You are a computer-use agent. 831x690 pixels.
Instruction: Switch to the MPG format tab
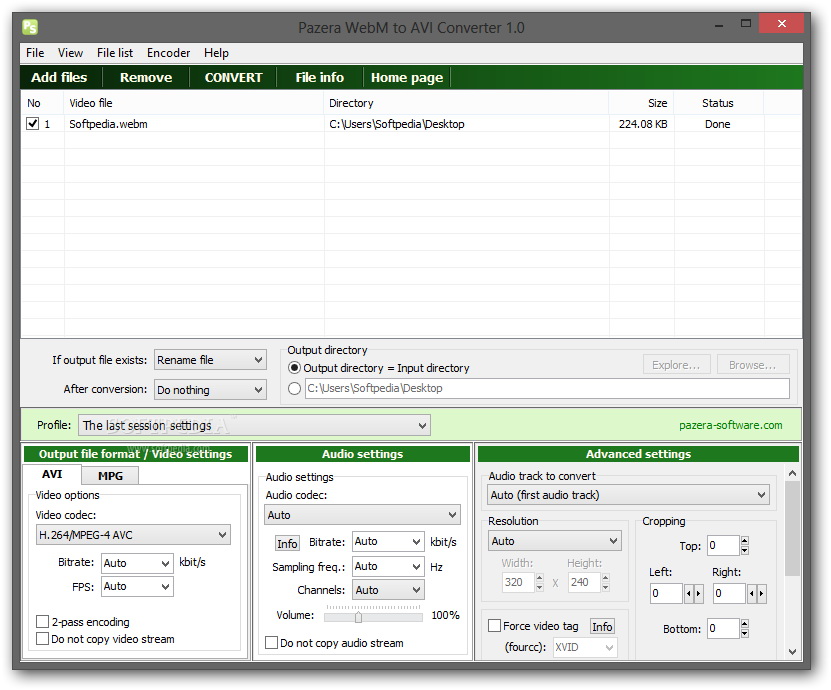[110, 475]
